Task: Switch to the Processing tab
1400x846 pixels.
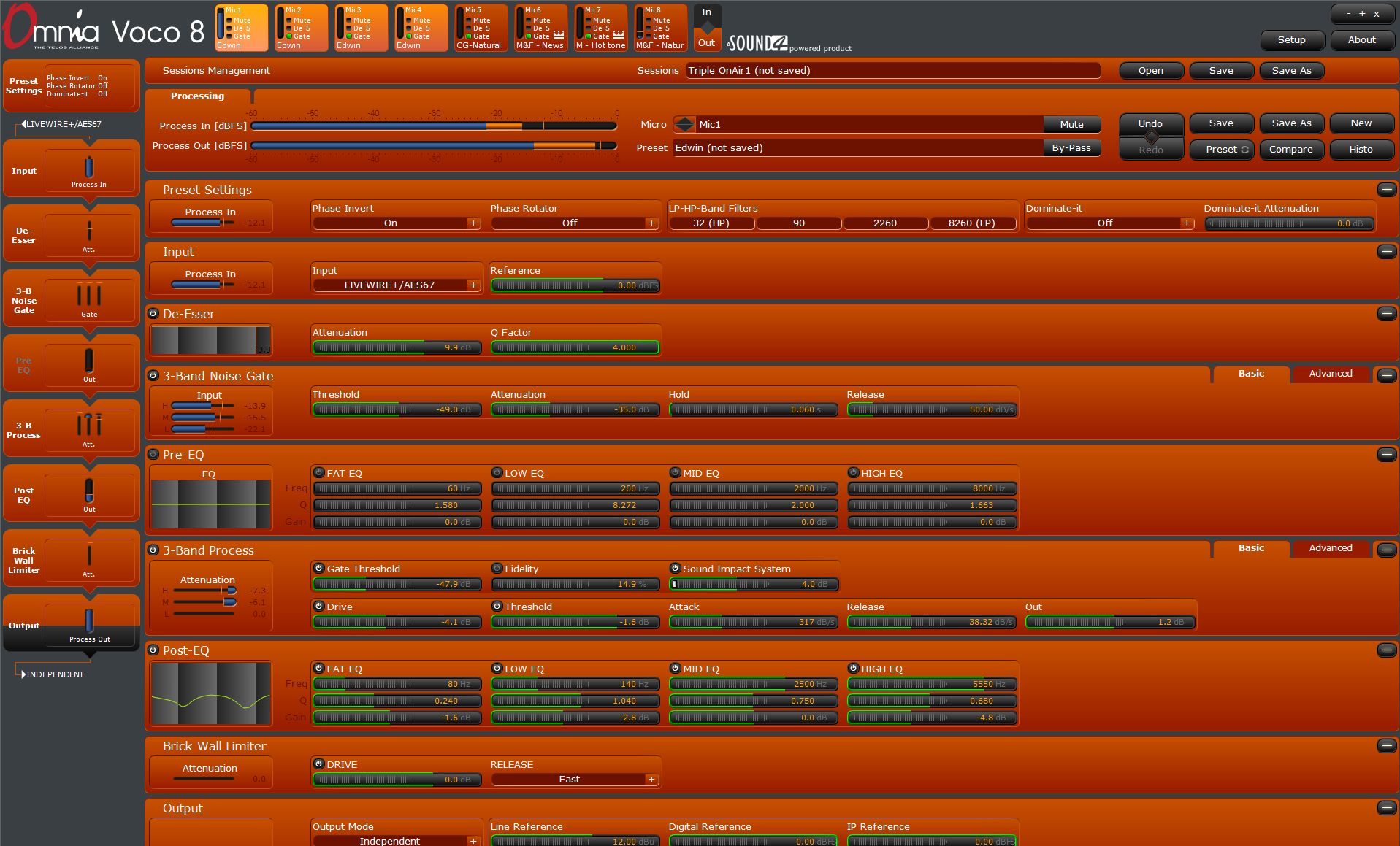Action: [x=198, y=96]
